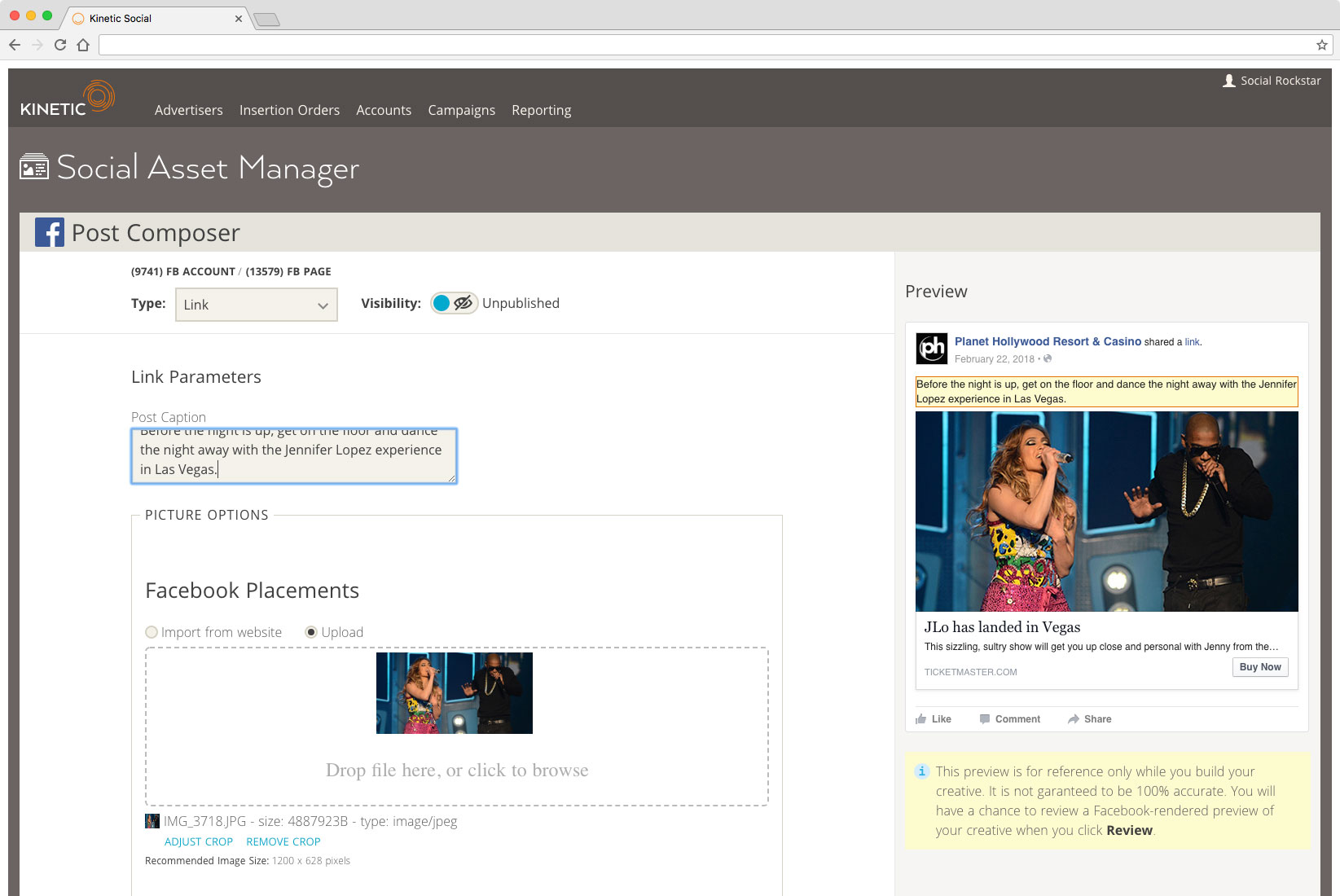Image resolution: width=1340 pixels, height=896 pixels.
Task: Click the Kinetic logo
Action: click(x=68, y=99)
